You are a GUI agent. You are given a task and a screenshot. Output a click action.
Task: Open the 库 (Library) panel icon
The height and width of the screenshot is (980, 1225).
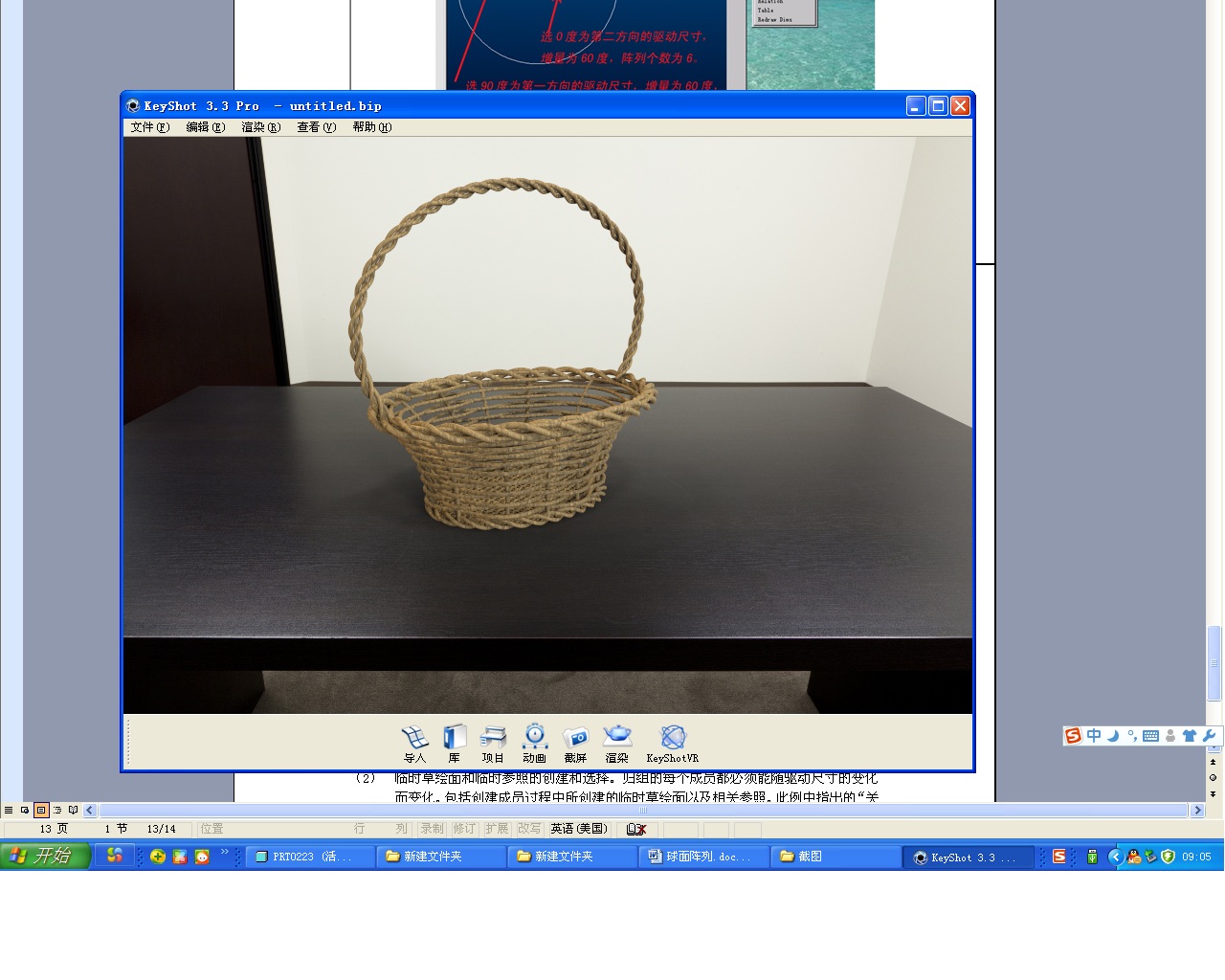click(455, 743)
